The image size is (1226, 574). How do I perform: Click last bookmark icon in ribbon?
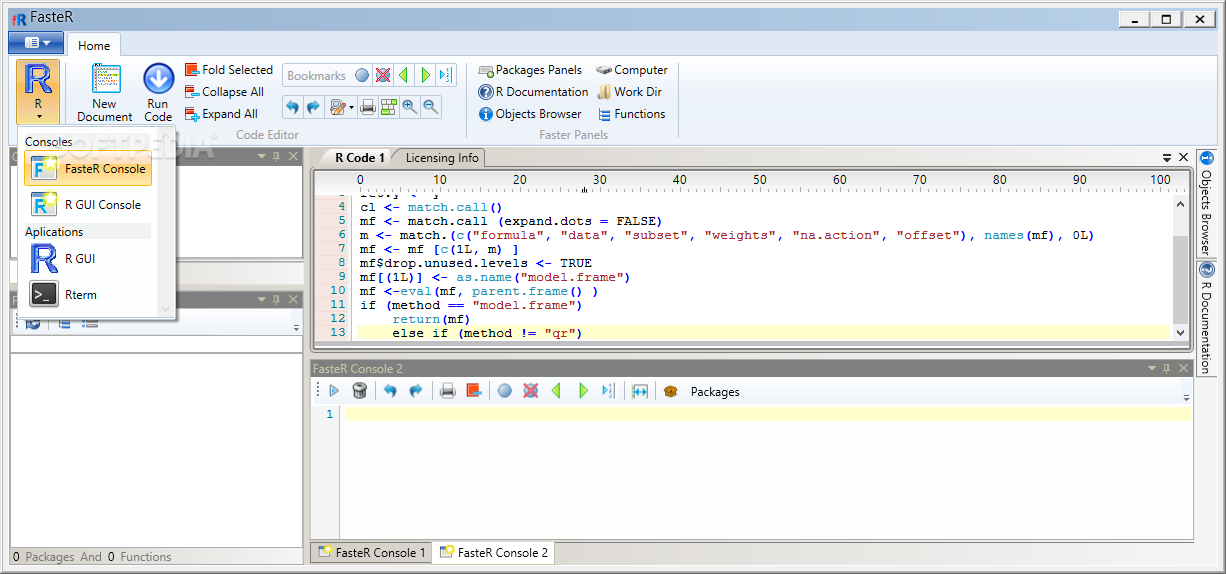(445, 75)
